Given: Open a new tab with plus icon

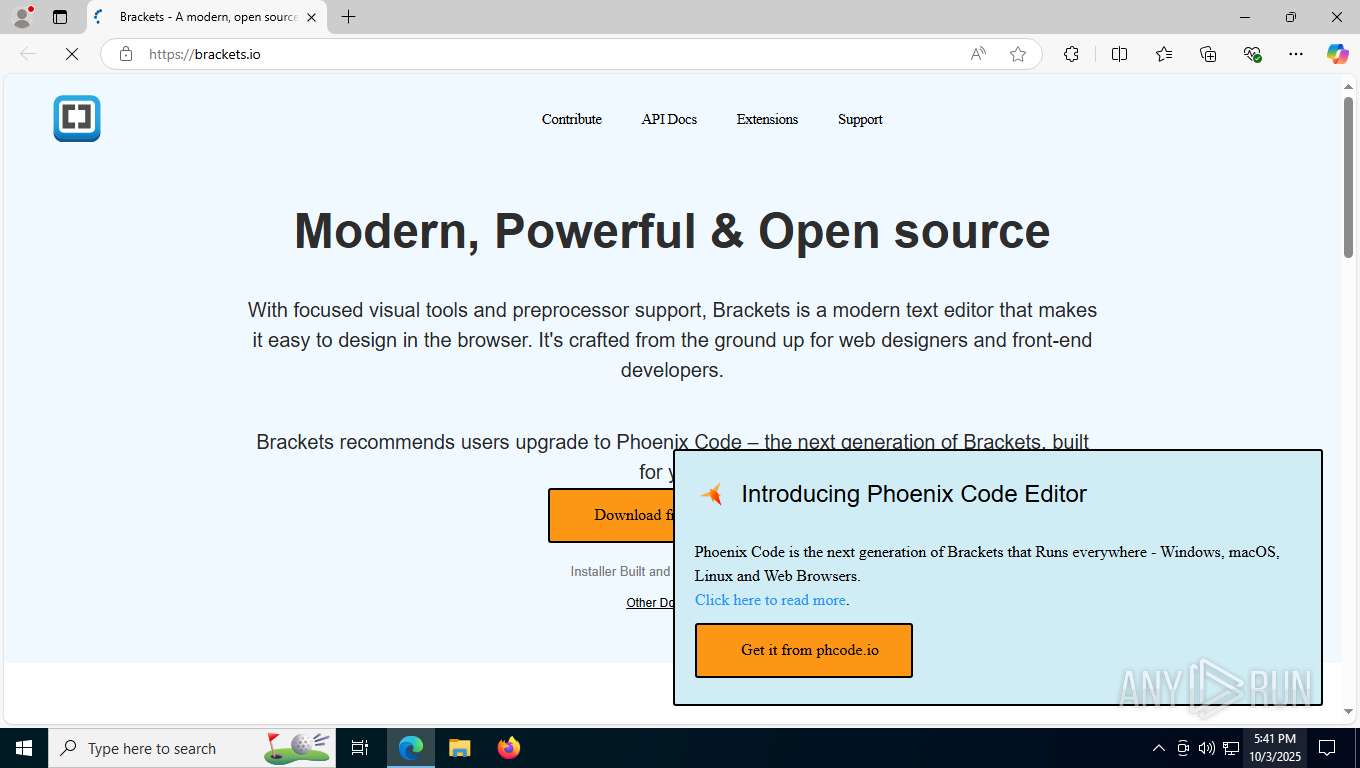Looking at the screenshot, I should (x=348, y=17).
